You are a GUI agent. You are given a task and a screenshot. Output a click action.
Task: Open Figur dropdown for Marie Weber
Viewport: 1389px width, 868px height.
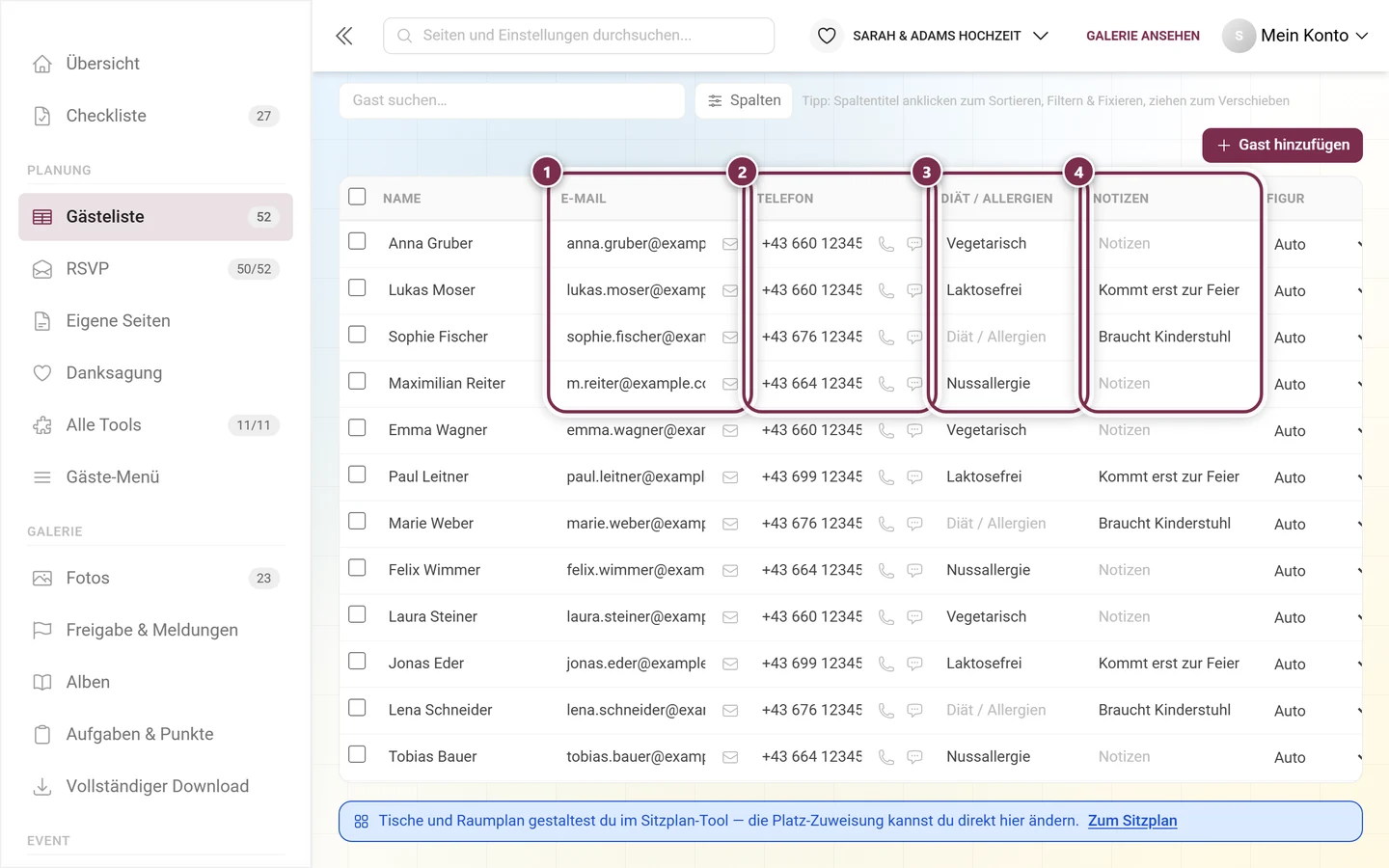[x=1316, y=524]
